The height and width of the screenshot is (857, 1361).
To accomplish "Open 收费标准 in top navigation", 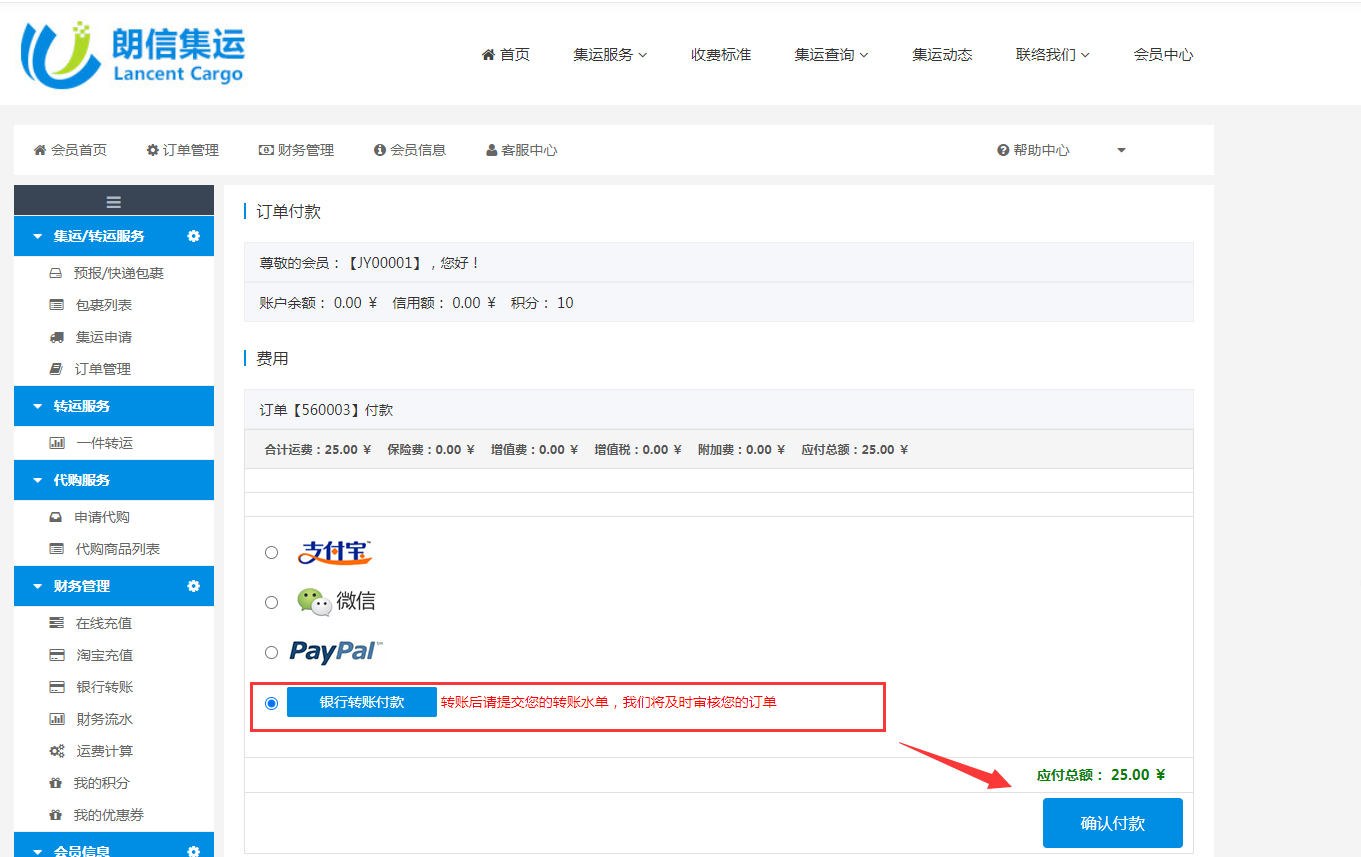I will click(721, 55).
